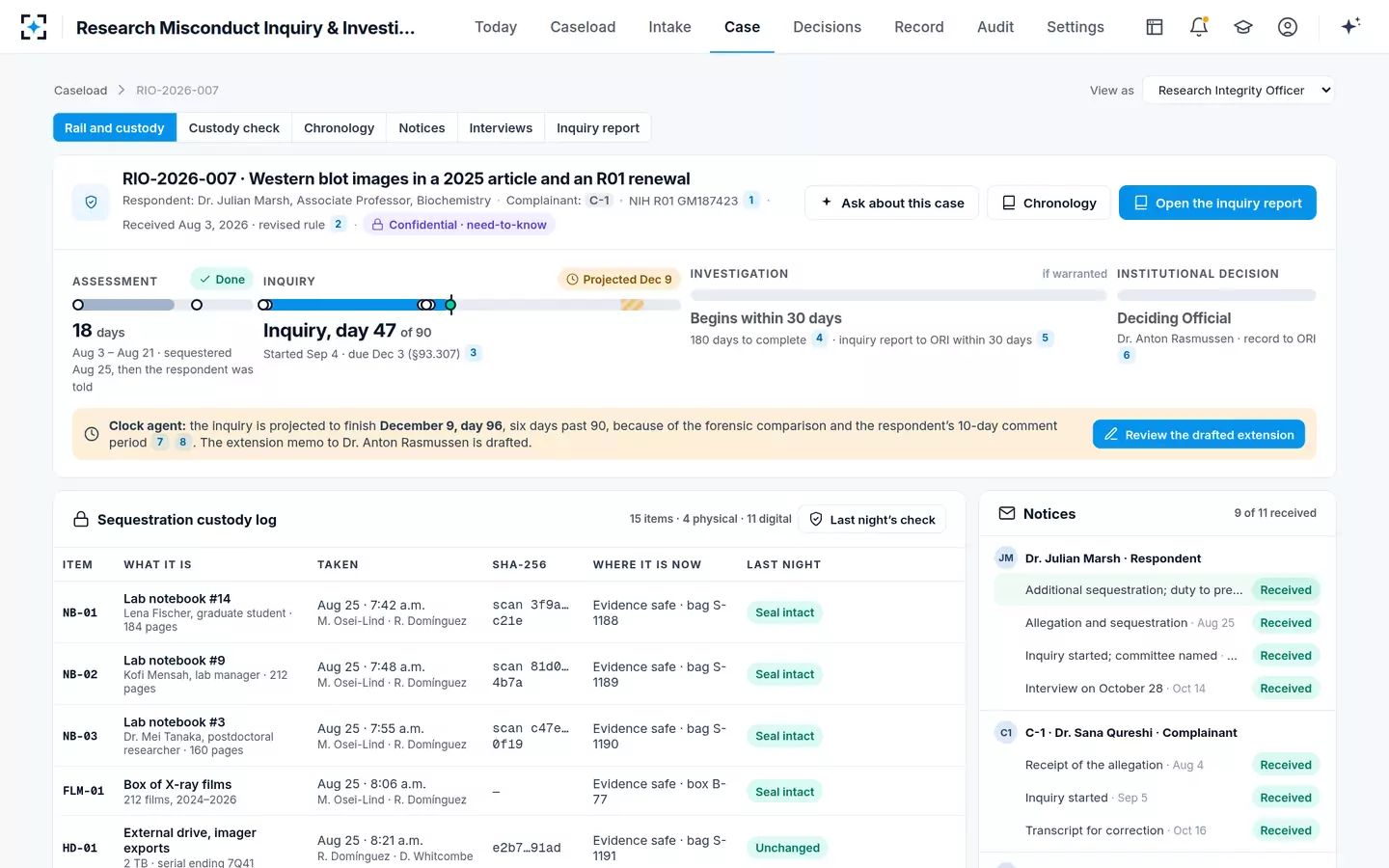The width and height of the screenshot is (1389, 868).
Task: Open notice Allegation and sequestration
Action: 1157,623
